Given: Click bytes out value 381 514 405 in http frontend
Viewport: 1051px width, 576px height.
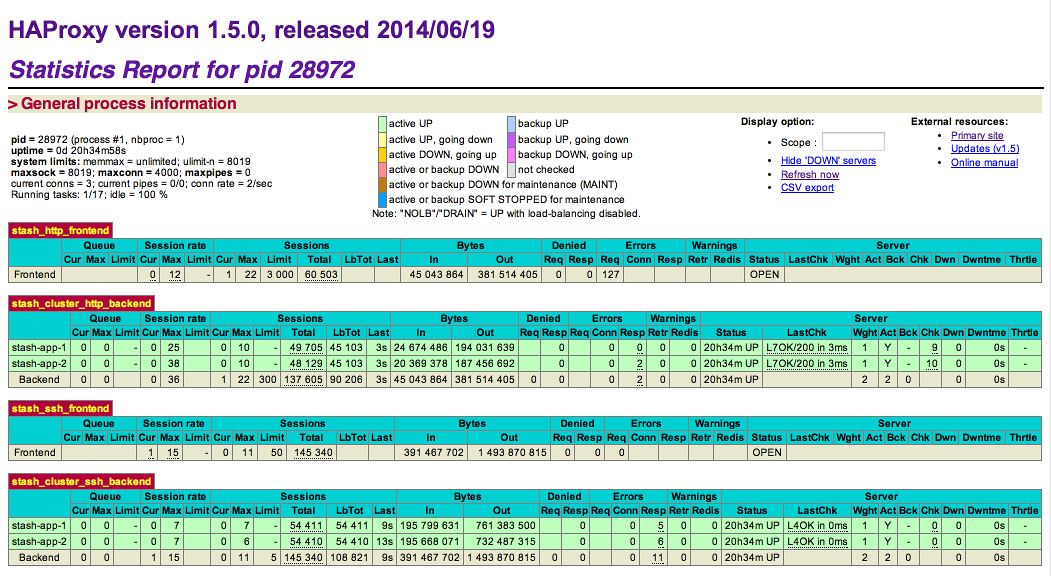Looking at the screenshot, I should coord(507,274).
